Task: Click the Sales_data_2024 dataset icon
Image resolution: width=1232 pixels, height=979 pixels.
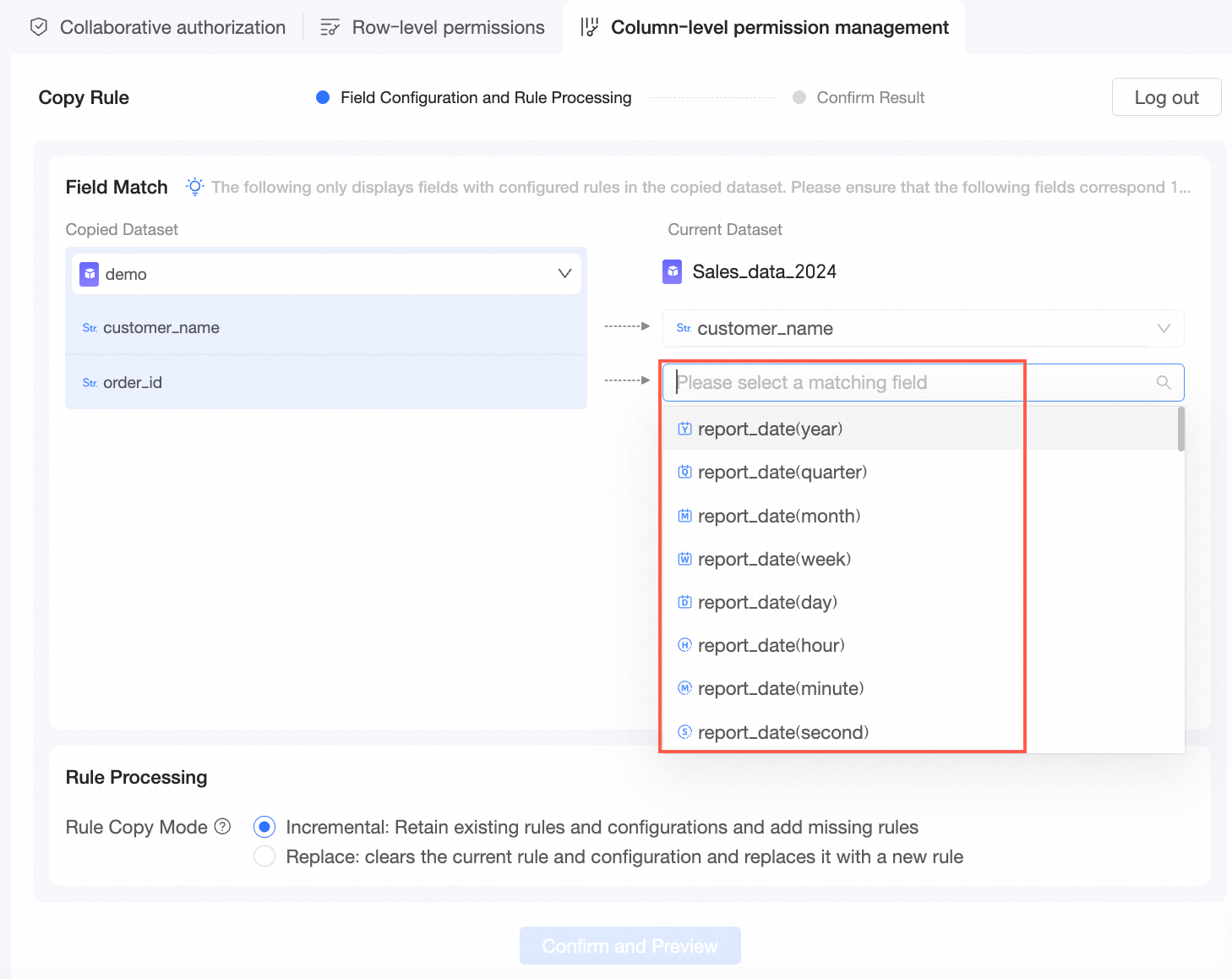Action: 673,271
